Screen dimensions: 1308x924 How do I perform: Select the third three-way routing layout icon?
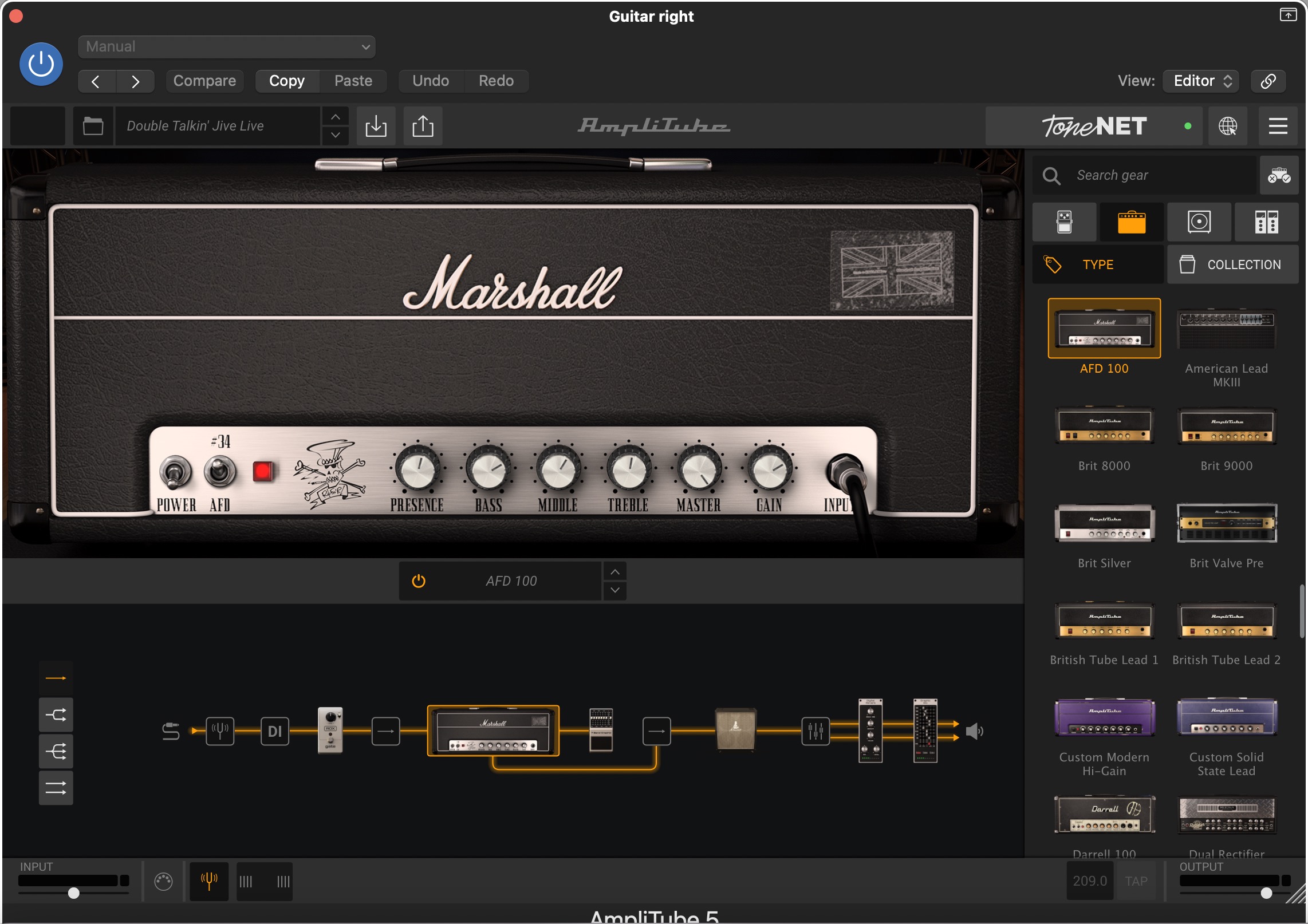coord(56,752)
